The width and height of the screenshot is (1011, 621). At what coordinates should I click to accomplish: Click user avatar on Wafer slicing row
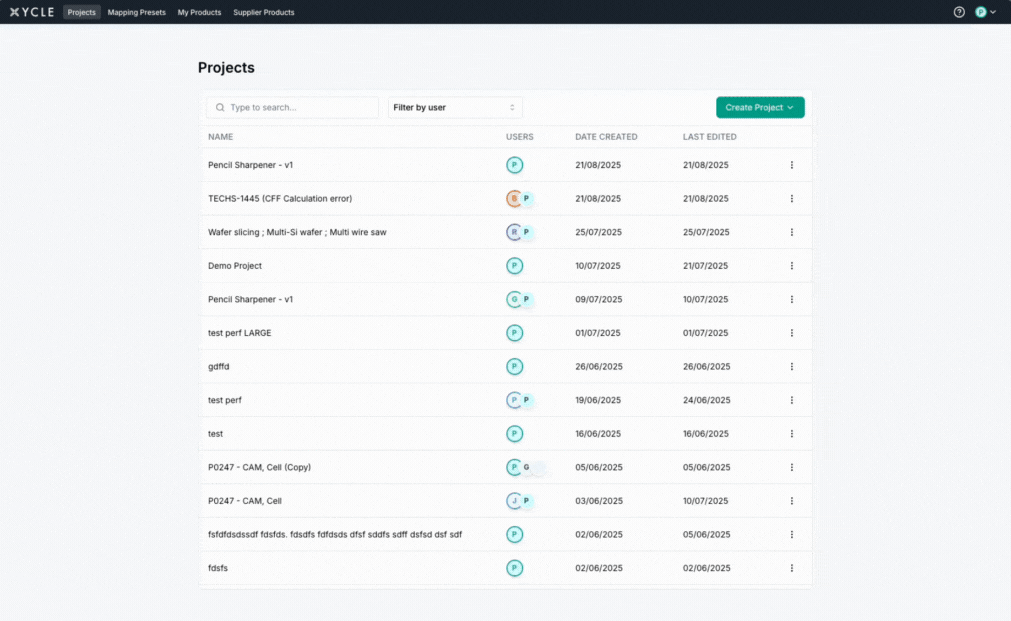514,232
